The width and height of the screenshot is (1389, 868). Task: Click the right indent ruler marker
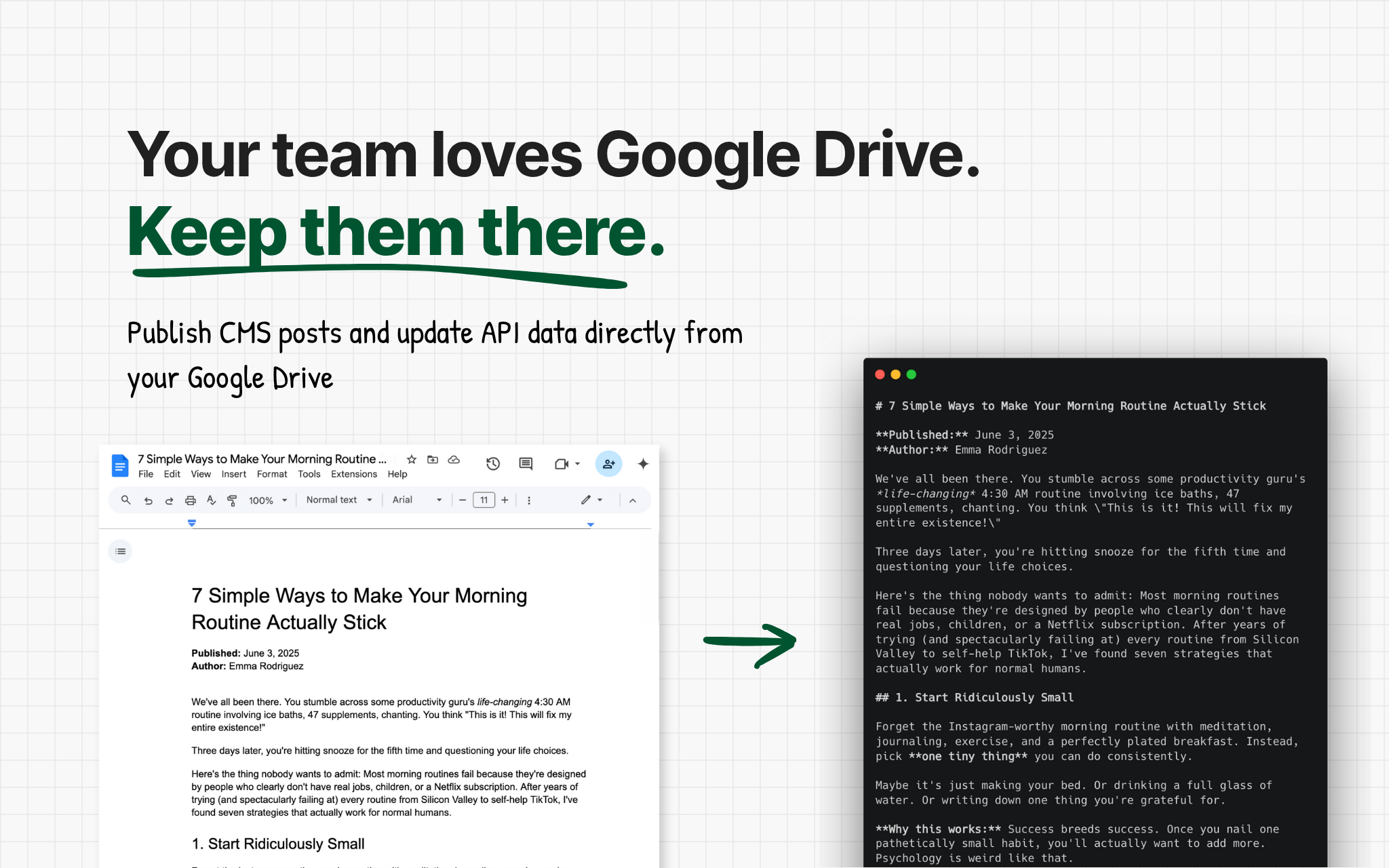pyautogui.click(x=590, y=524)
